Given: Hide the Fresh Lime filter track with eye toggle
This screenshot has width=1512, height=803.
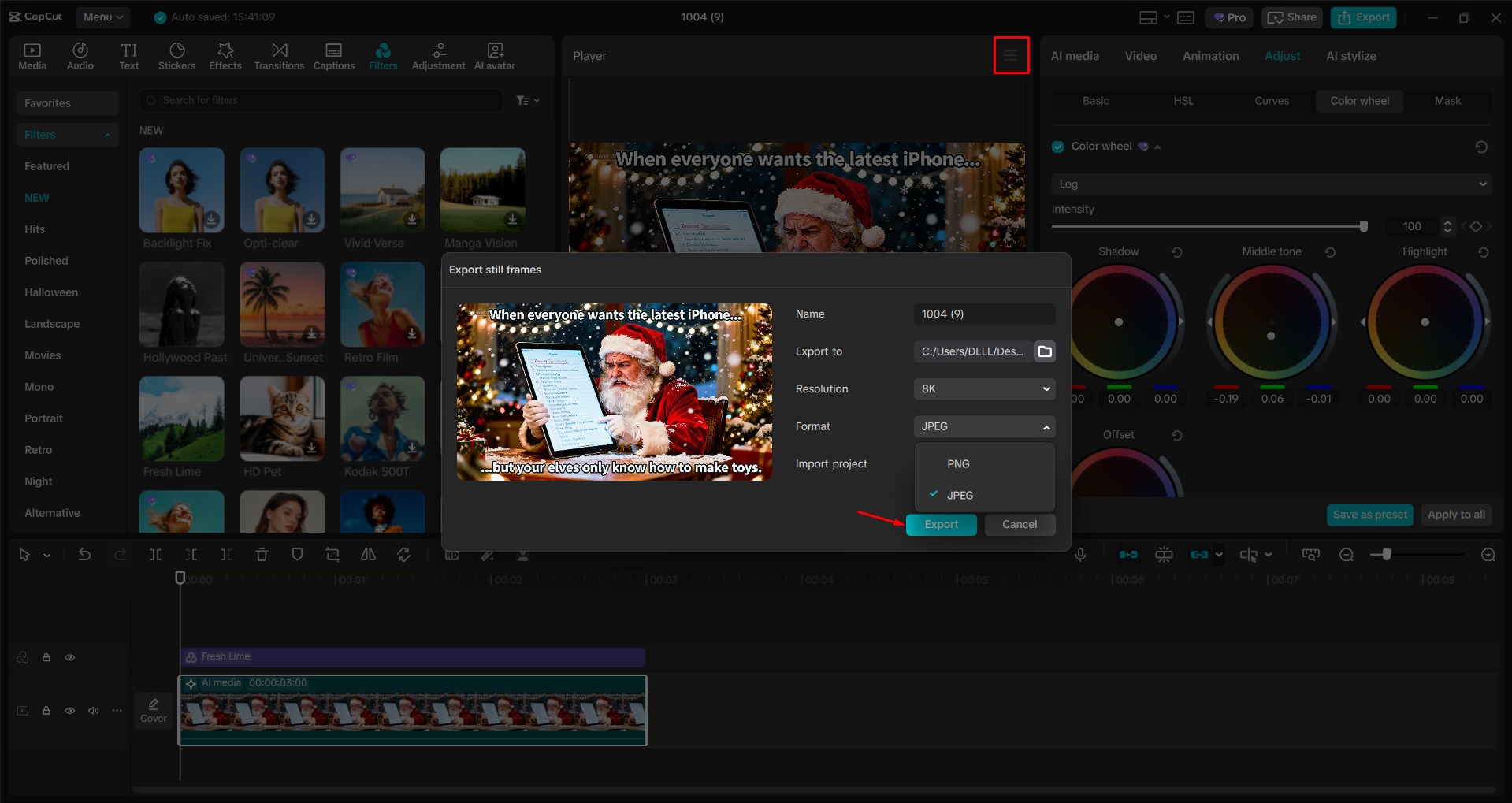Looking at the screenshot, I should 69,656.
